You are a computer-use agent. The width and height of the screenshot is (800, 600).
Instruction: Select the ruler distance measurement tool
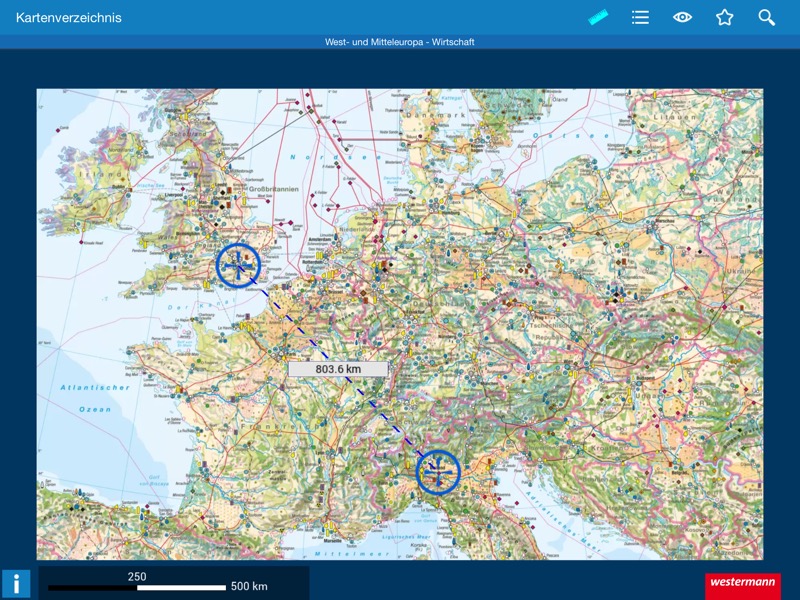(598, 17)
